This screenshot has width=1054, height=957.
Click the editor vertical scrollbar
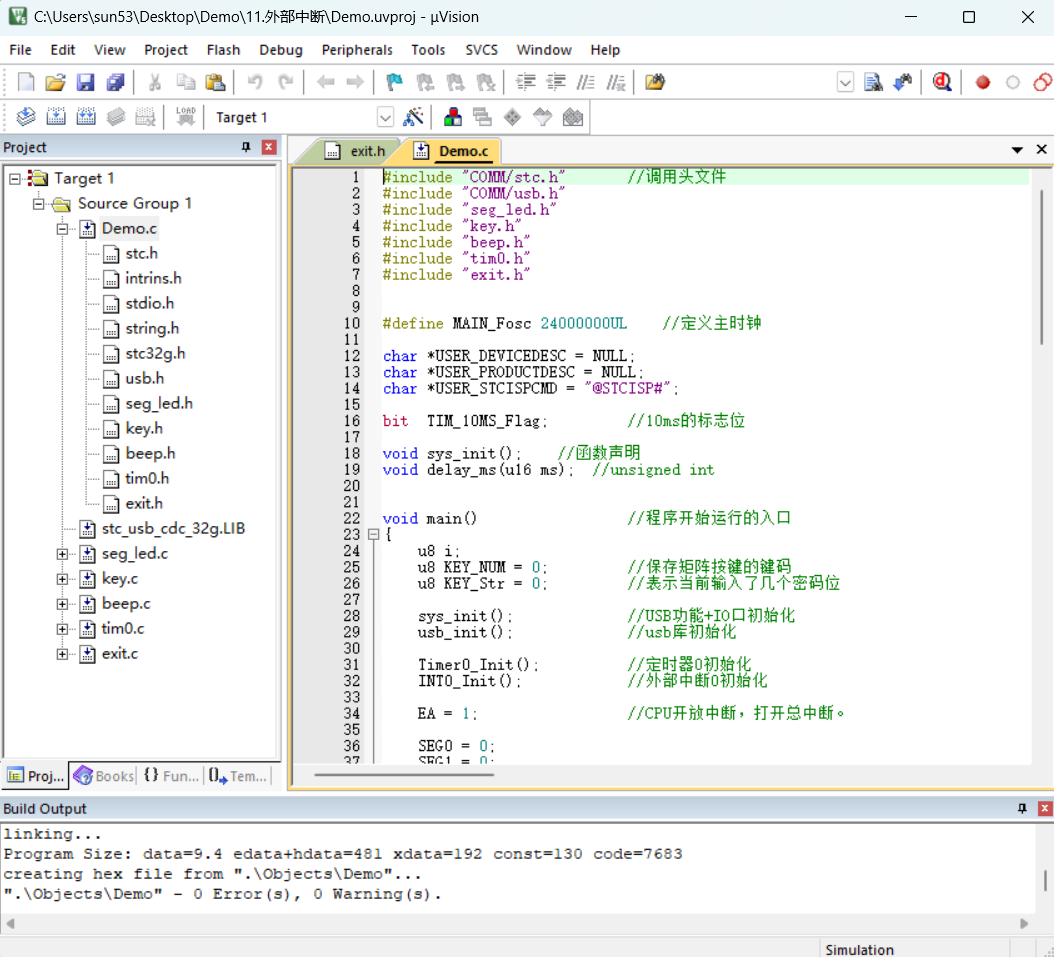point(1043,265)
